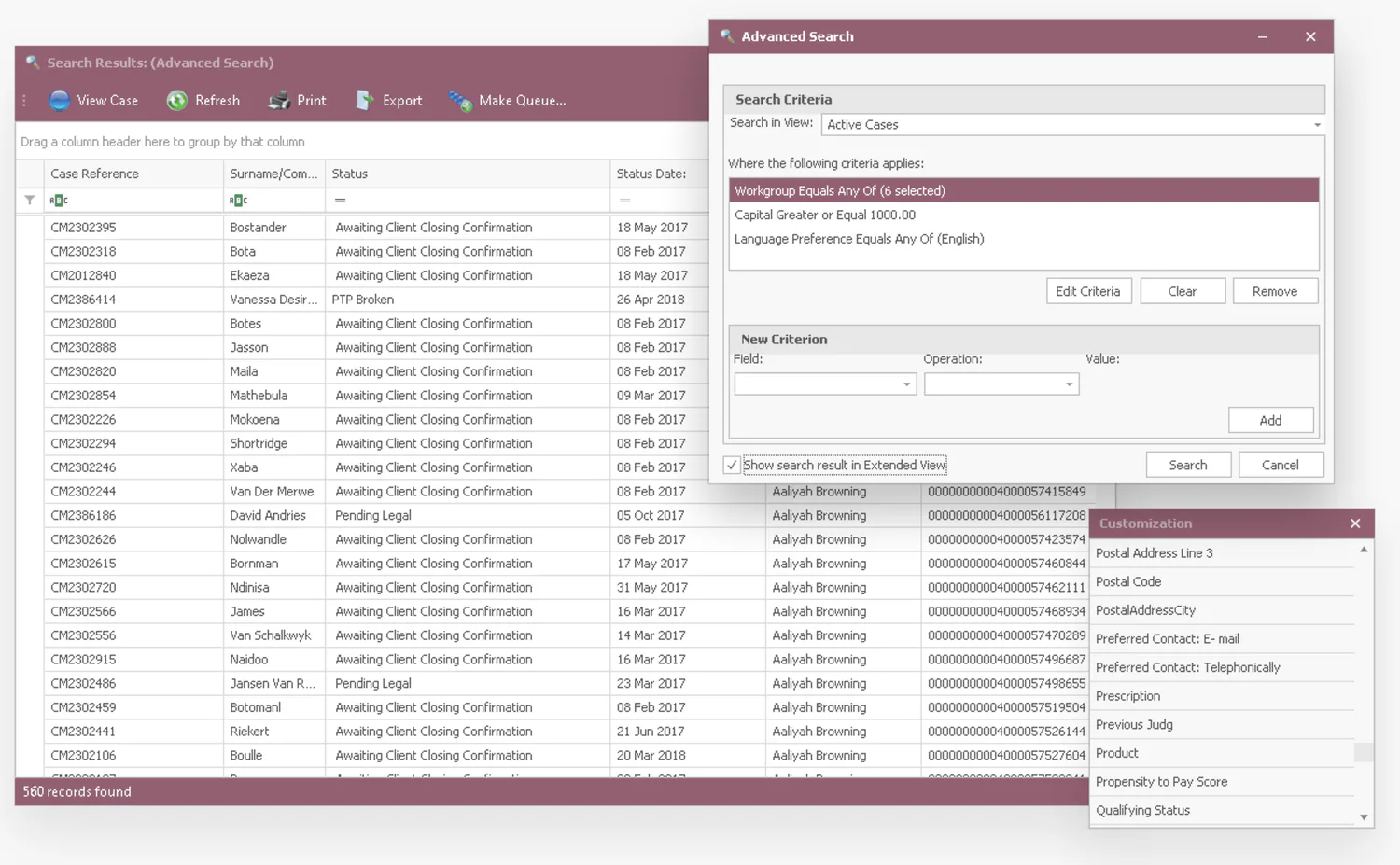The width and height of the screenshot is (1400, 865).
Task: Click the Status Date column header
Action: pos(659,174)
